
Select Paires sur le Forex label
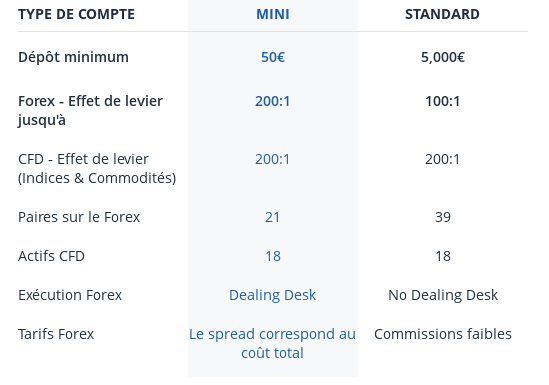tap(79, 217)
